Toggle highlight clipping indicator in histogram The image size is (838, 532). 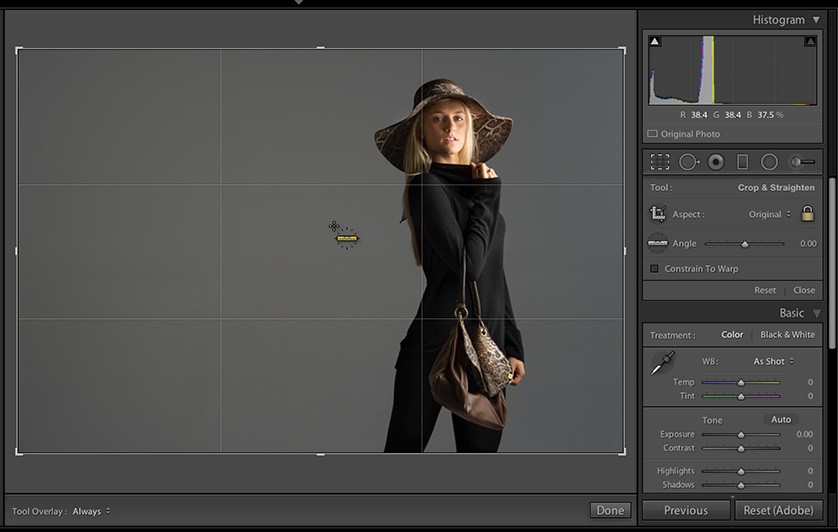(x=810, y=41)
